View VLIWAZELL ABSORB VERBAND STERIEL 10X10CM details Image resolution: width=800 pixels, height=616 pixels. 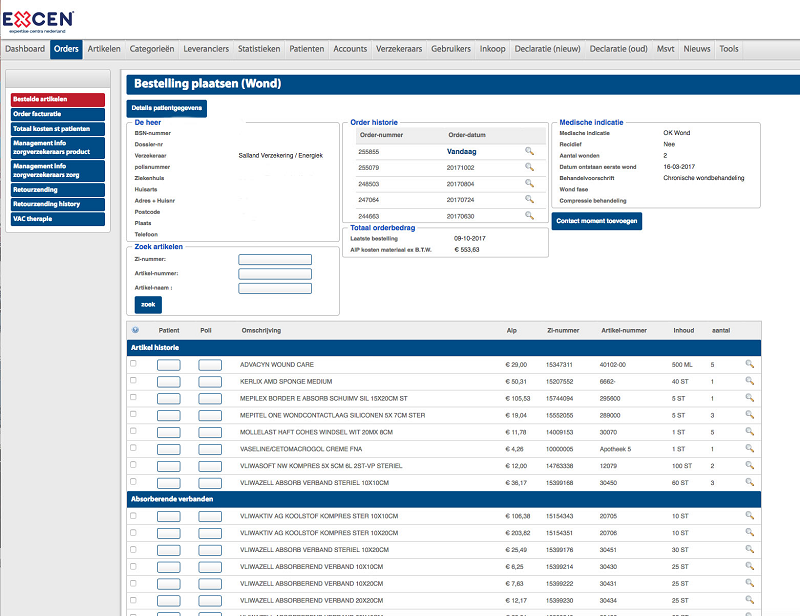click(749, 482)
